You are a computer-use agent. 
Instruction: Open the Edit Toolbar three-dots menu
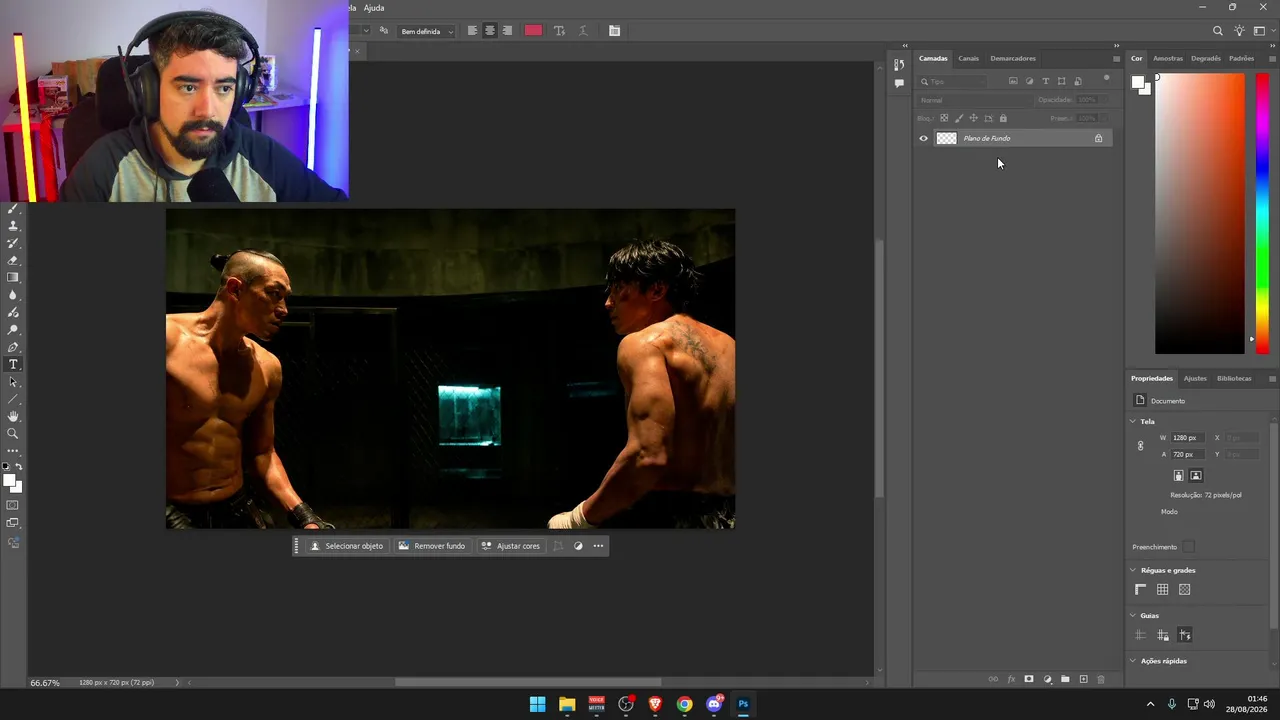click(13, 451)
